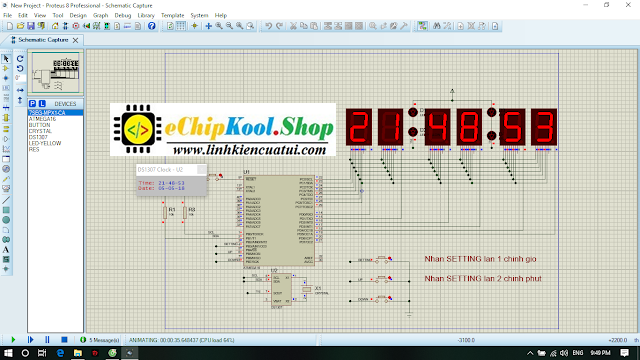
Task: Open the Debug menu
Action: (x=122, y=15)
